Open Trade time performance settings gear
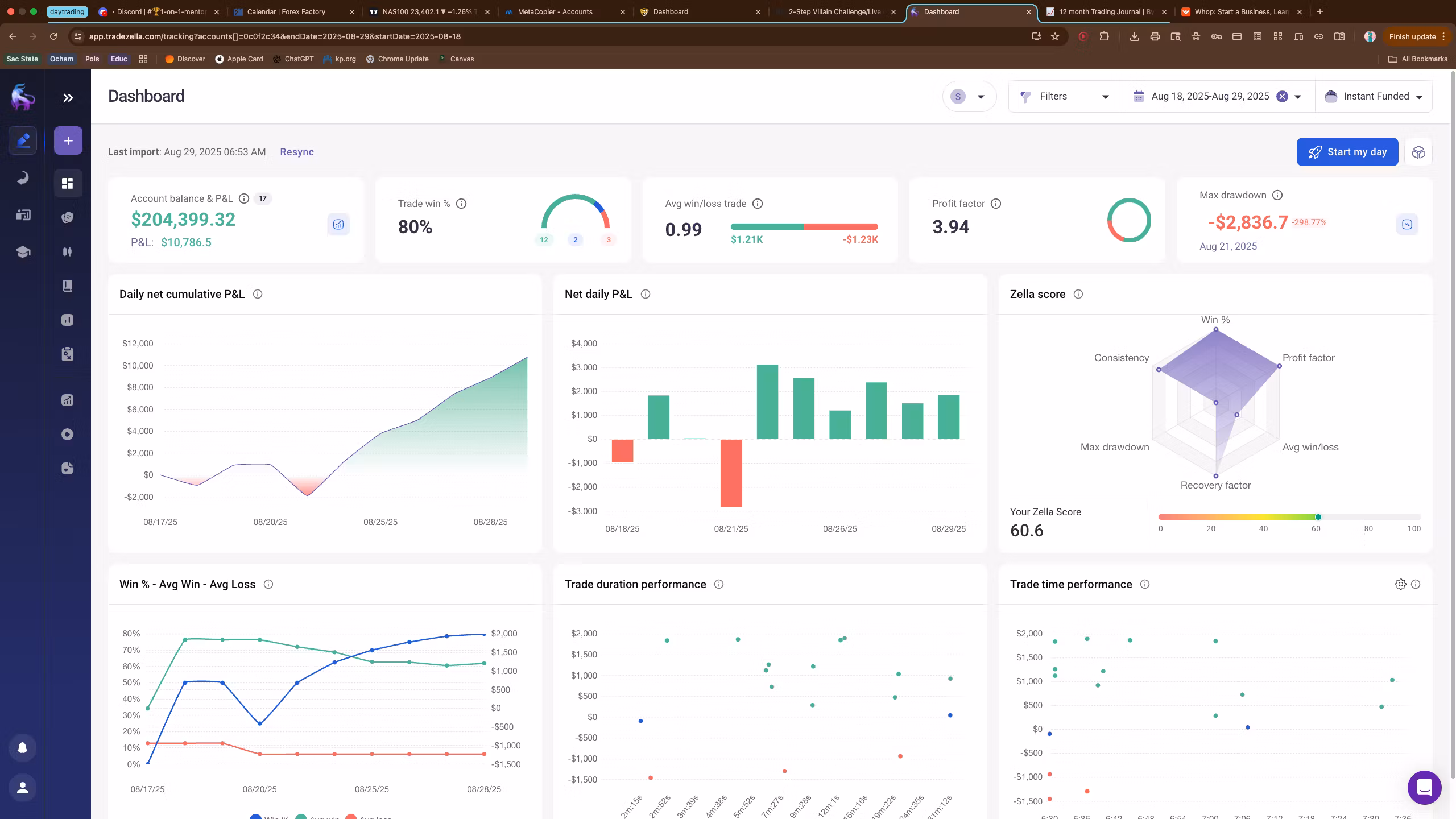This screenshot has height=819, width=1456. click(x=1400, y=584)
